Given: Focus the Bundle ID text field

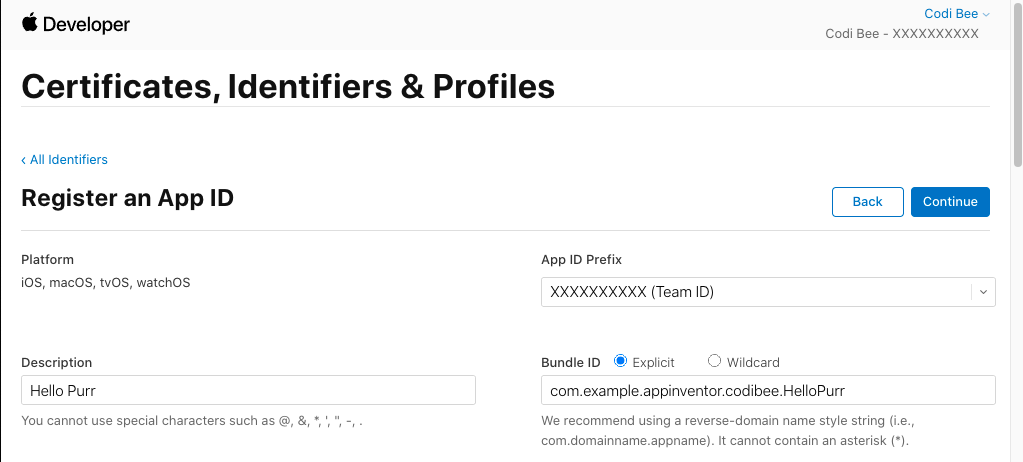Looking at the screenshot, I should coord(767,390).
